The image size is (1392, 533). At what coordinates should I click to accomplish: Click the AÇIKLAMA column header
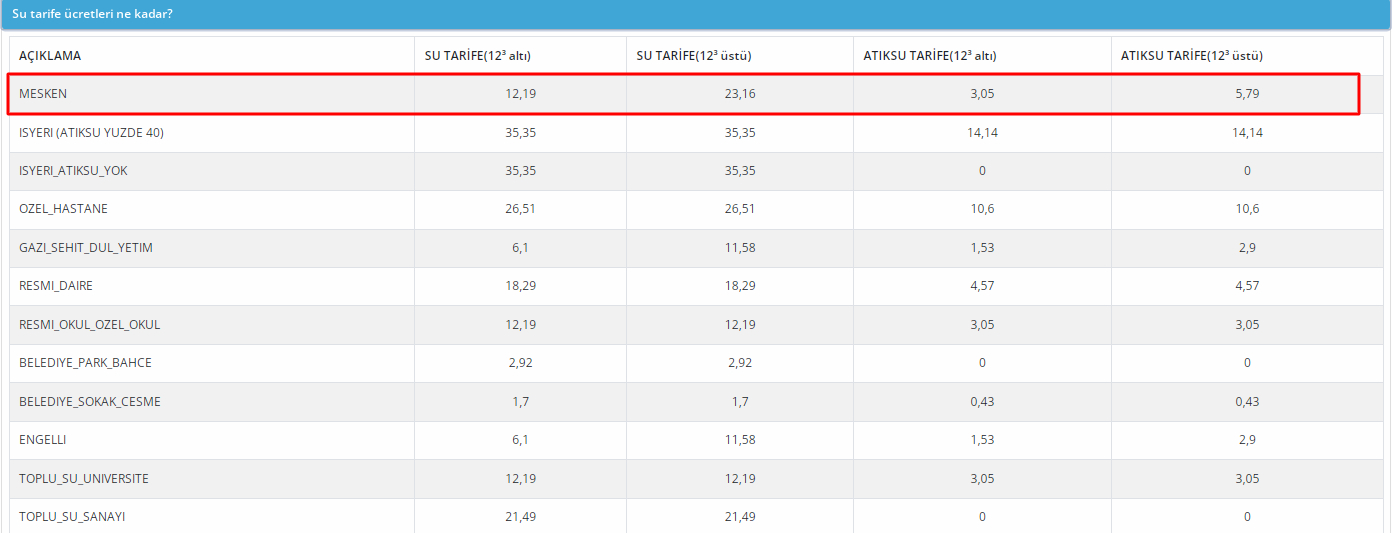click(50, 56)
